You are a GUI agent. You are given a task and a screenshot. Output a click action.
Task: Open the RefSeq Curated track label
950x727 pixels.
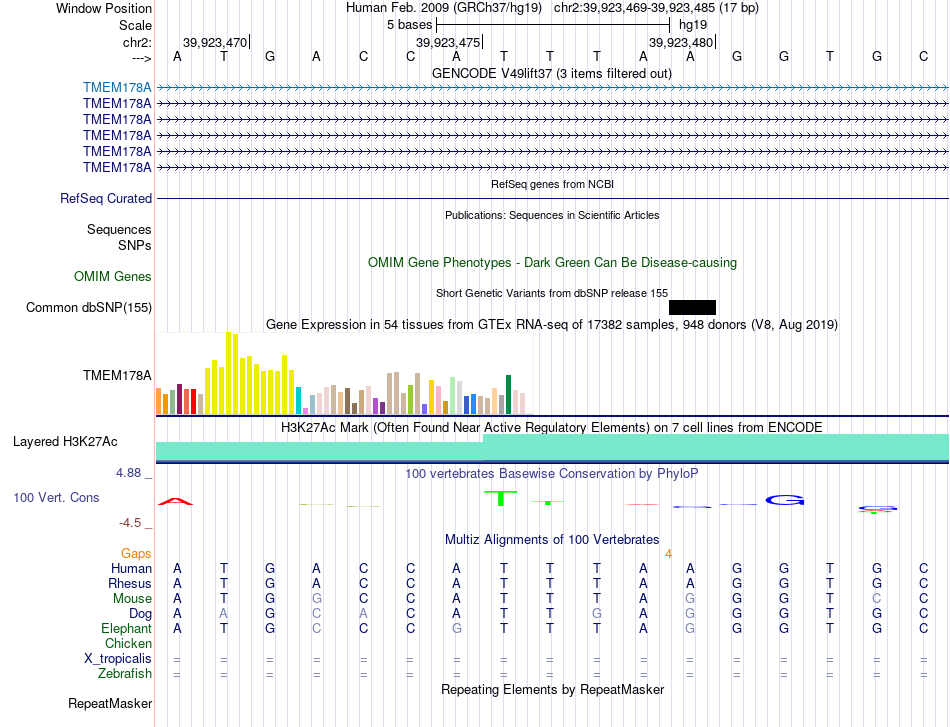106,198
